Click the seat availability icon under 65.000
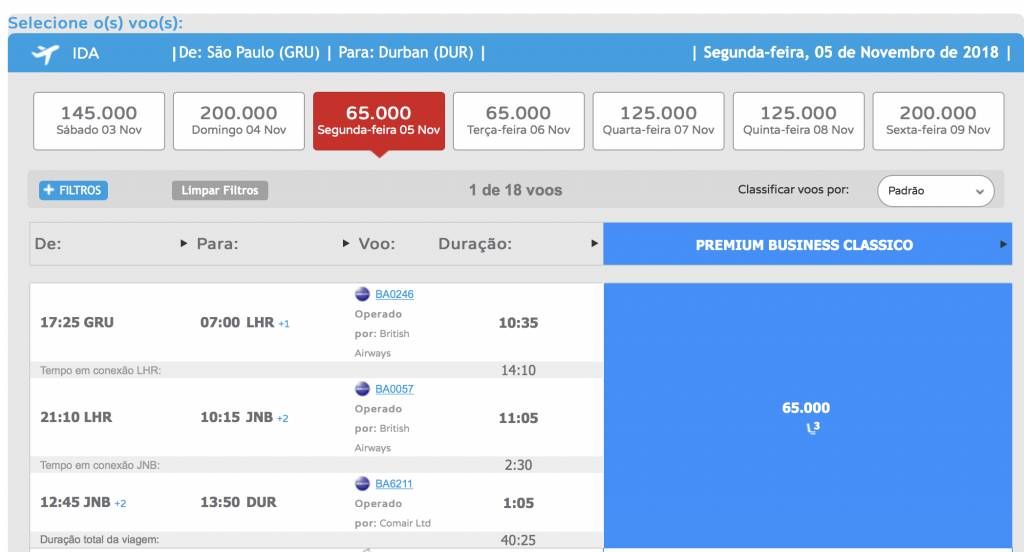 click(x=812, y=428)
